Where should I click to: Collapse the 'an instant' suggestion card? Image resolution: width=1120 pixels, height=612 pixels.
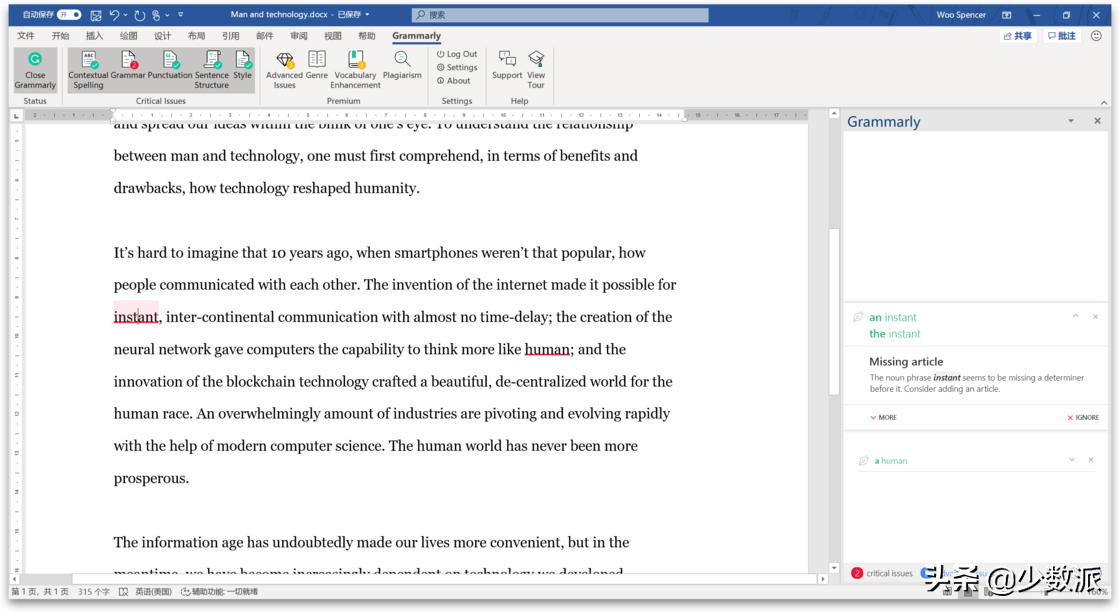point(1075,316)
